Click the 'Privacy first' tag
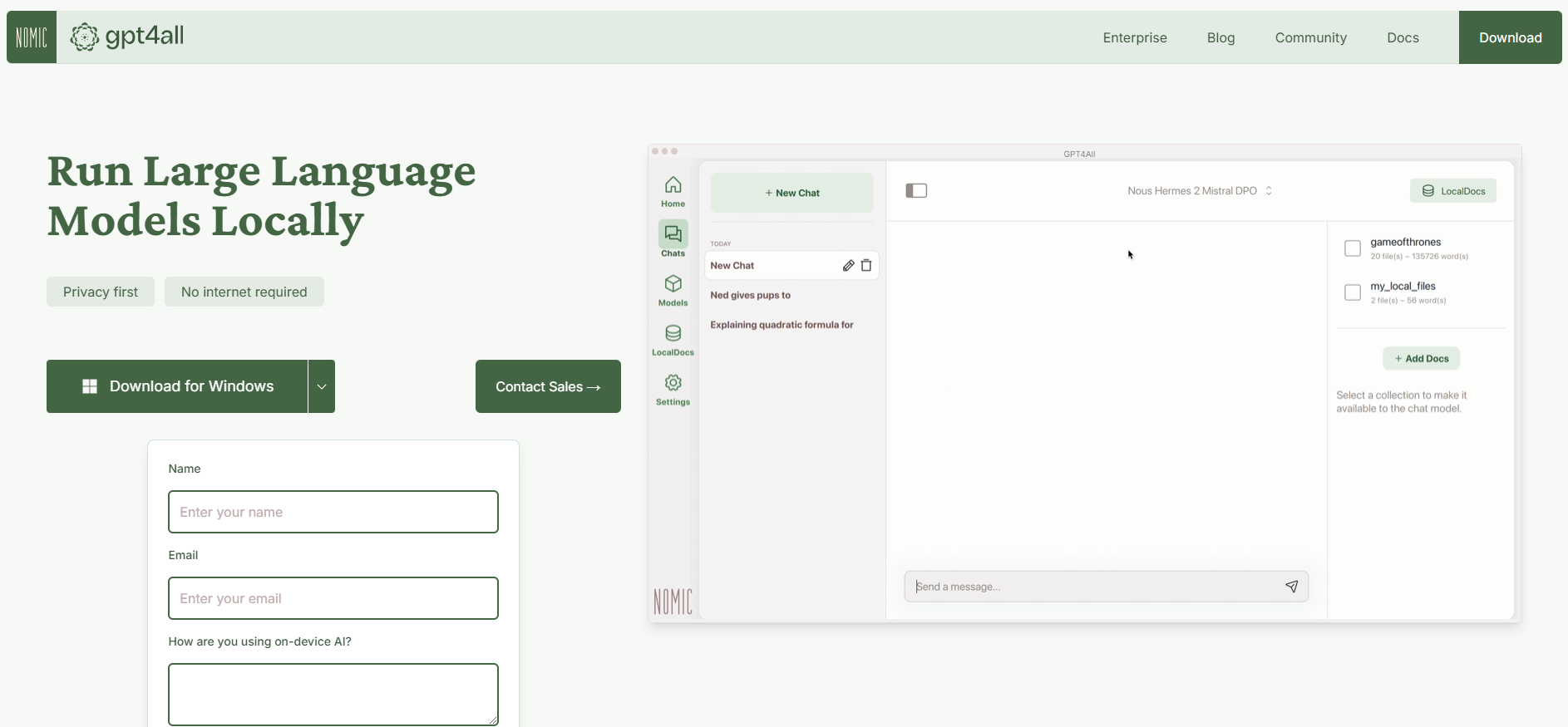Screen dimensions: 1568x727 click(x=101, y=292)
